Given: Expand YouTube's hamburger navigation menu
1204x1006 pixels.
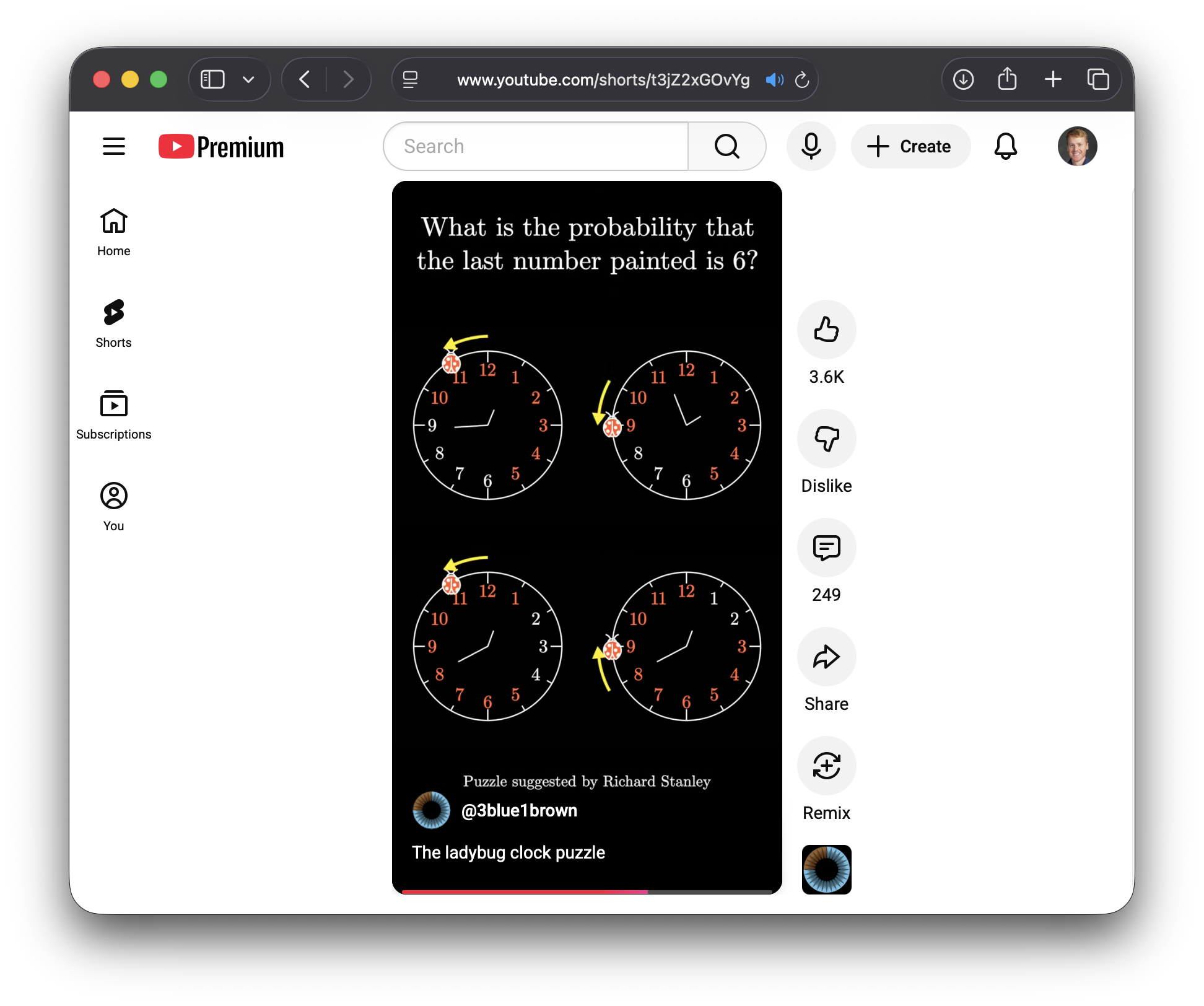Looking at the screenshot, I should [113, 146].
